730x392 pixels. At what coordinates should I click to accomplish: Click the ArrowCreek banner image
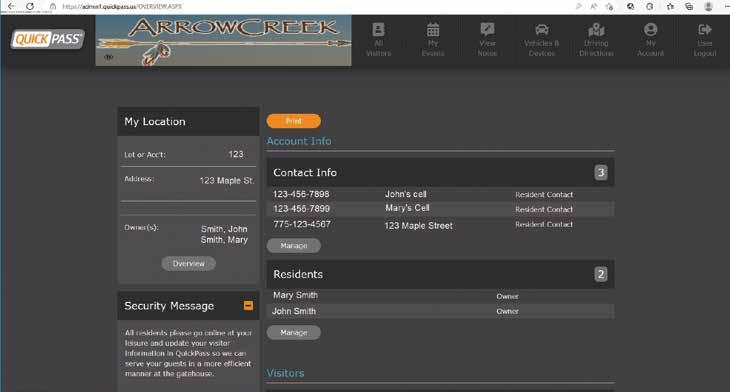(x=223, y=41)
